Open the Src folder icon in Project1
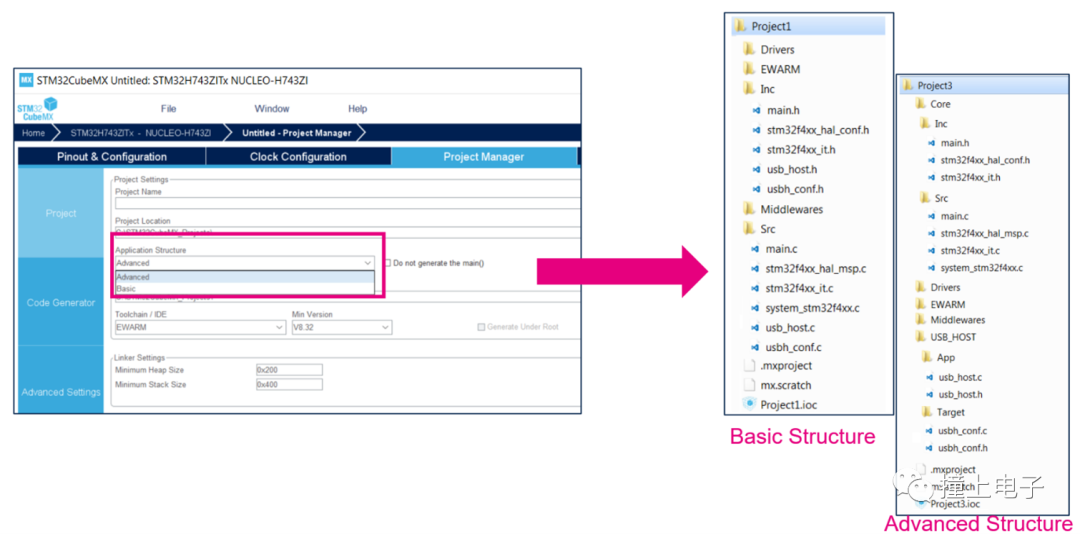This screenshot has height=534, width=1080. [749, 229]
